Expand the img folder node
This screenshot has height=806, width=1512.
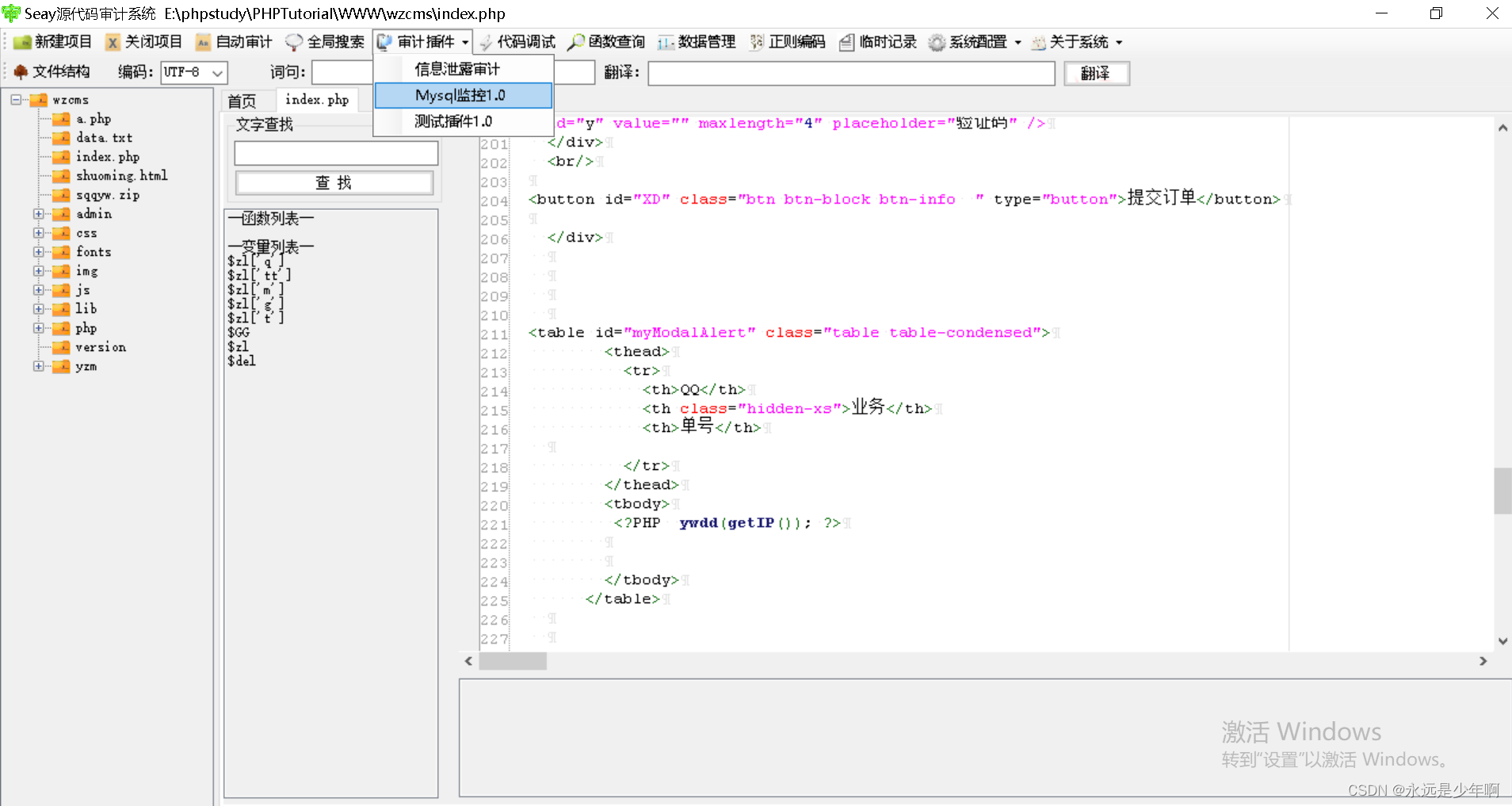(x=38, y=271)
